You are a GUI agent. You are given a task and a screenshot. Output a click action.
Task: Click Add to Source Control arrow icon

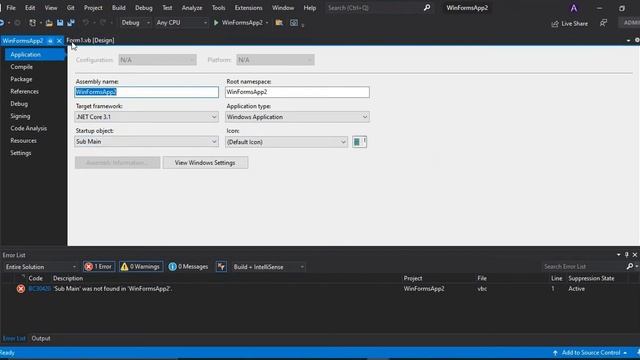[555, 353]
